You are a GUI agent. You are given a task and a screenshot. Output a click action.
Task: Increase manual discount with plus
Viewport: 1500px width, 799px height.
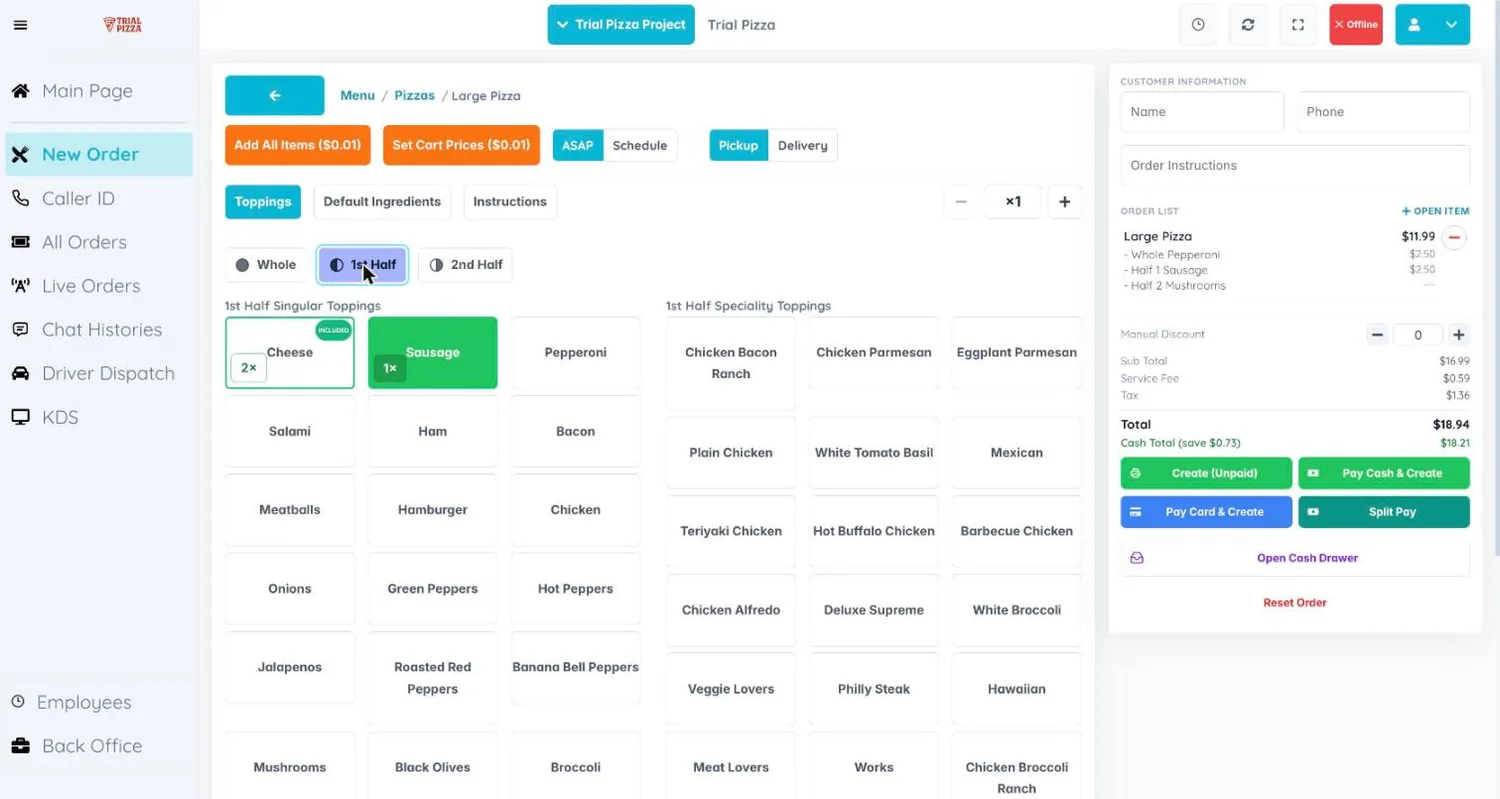point(1459,335)
